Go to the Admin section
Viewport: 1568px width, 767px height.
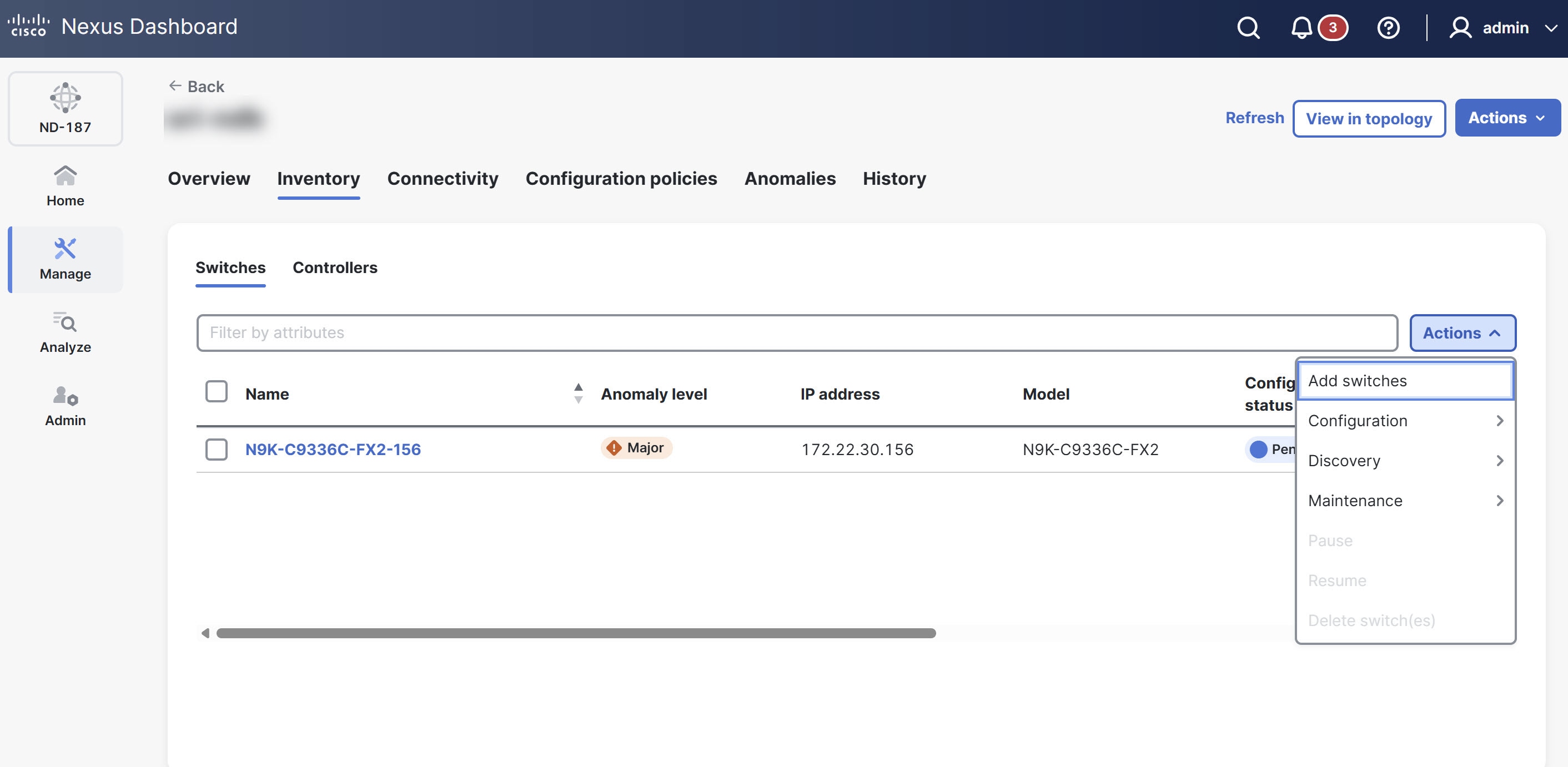click(x=64, y=405)
